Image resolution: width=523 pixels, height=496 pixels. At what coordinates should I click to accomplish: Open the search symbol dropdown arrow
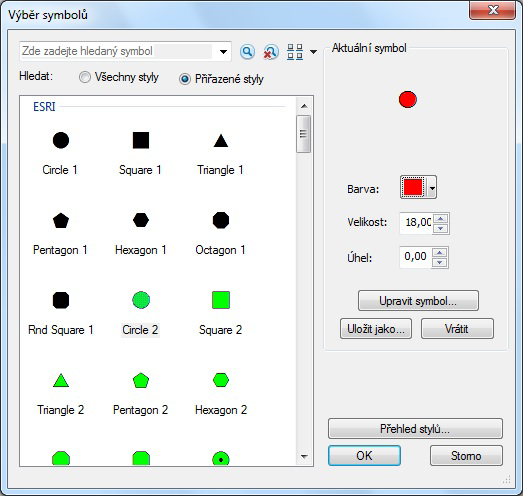(223, 52)
